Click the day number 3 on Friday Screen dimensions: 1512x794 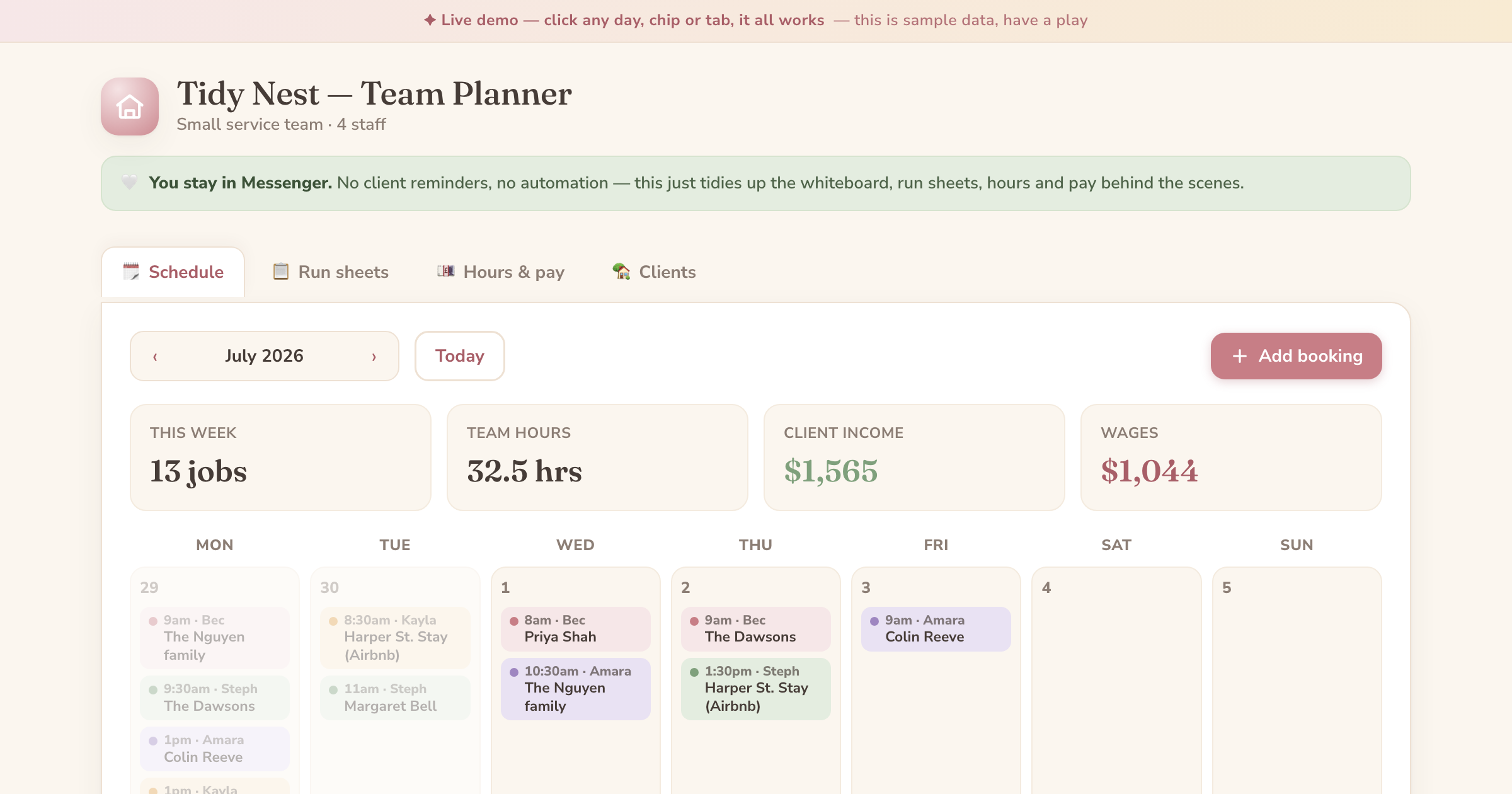(866, 587)
